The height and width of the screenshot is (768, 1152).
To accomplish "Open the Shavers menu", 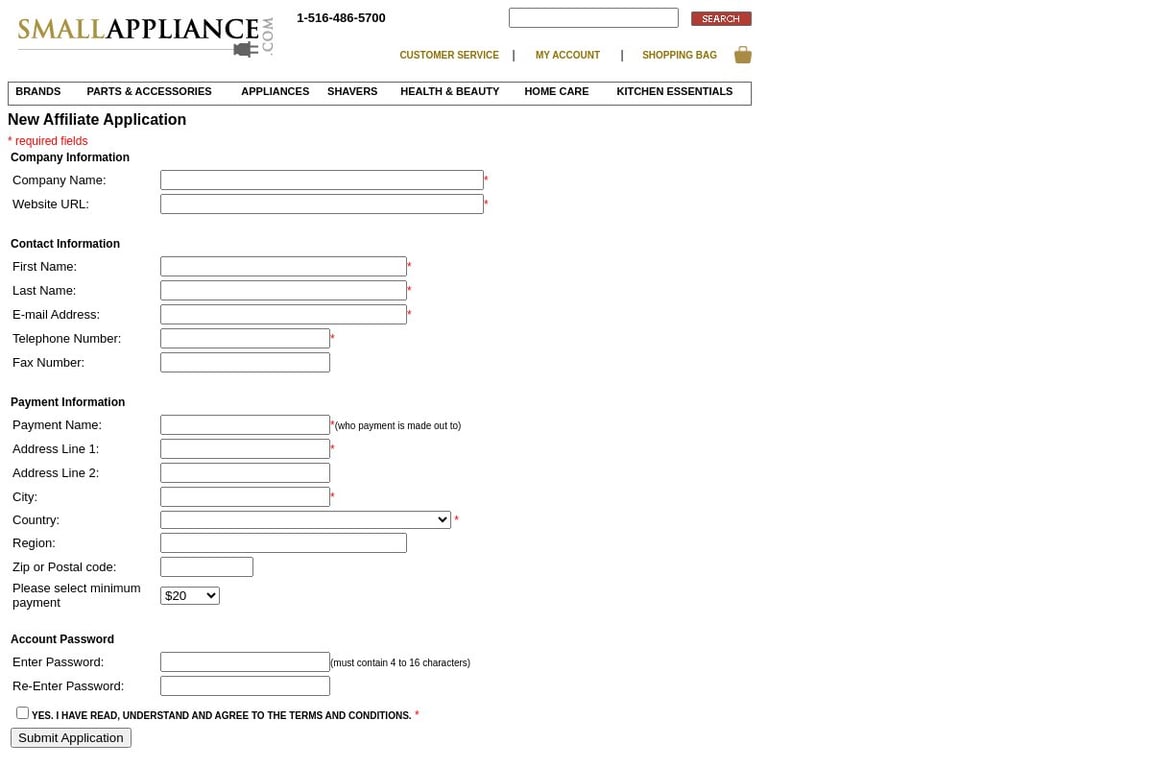I will [x=352, y=91].
